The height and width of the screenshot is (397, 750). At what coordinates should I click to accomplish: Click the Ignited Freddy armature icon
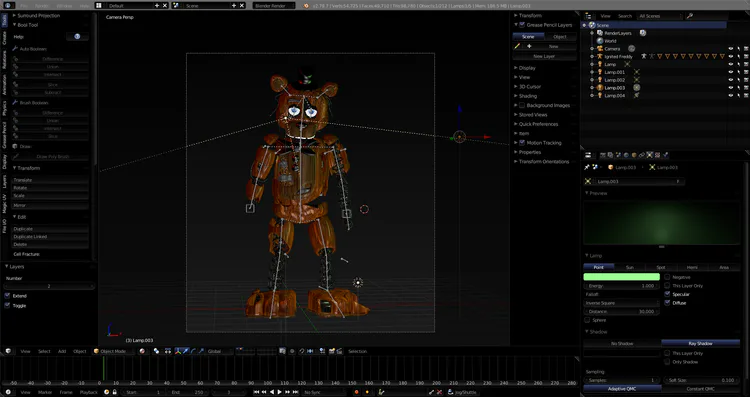coord(600,56)
